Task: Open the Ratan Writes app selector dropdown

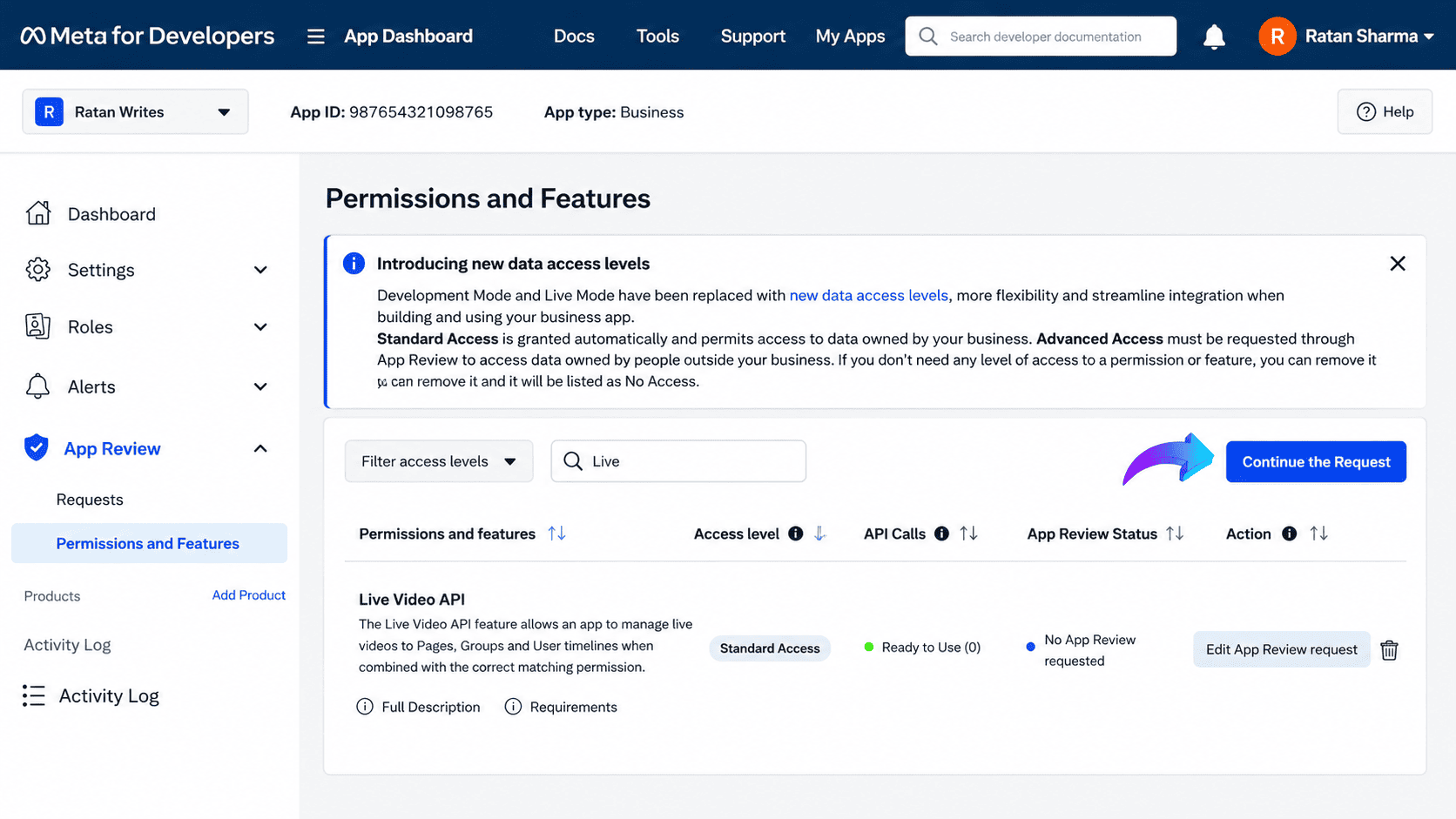Action: point(135,111)
